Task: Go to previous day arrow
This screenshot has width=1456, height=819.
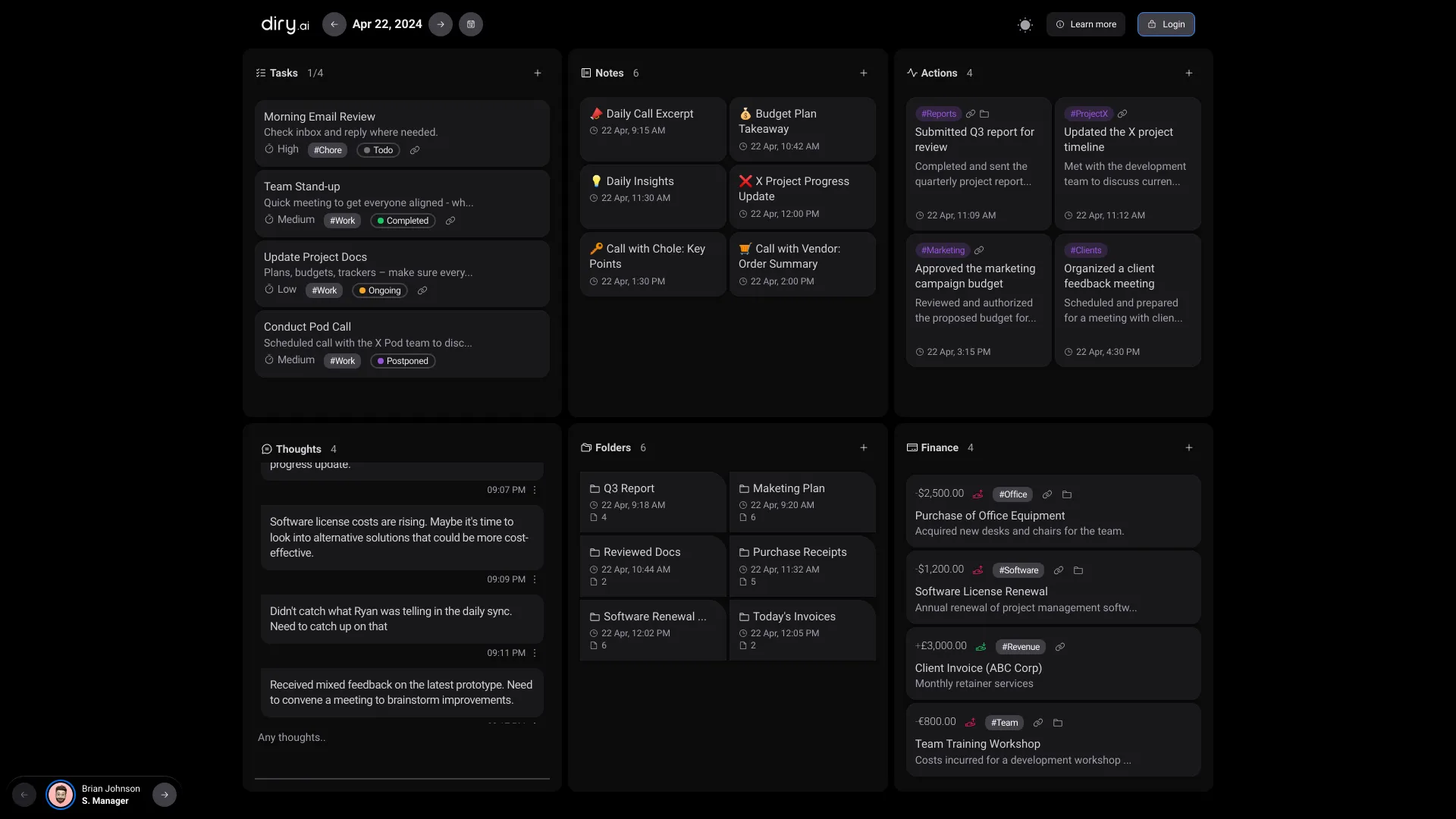Action: [x=334, y=24]
